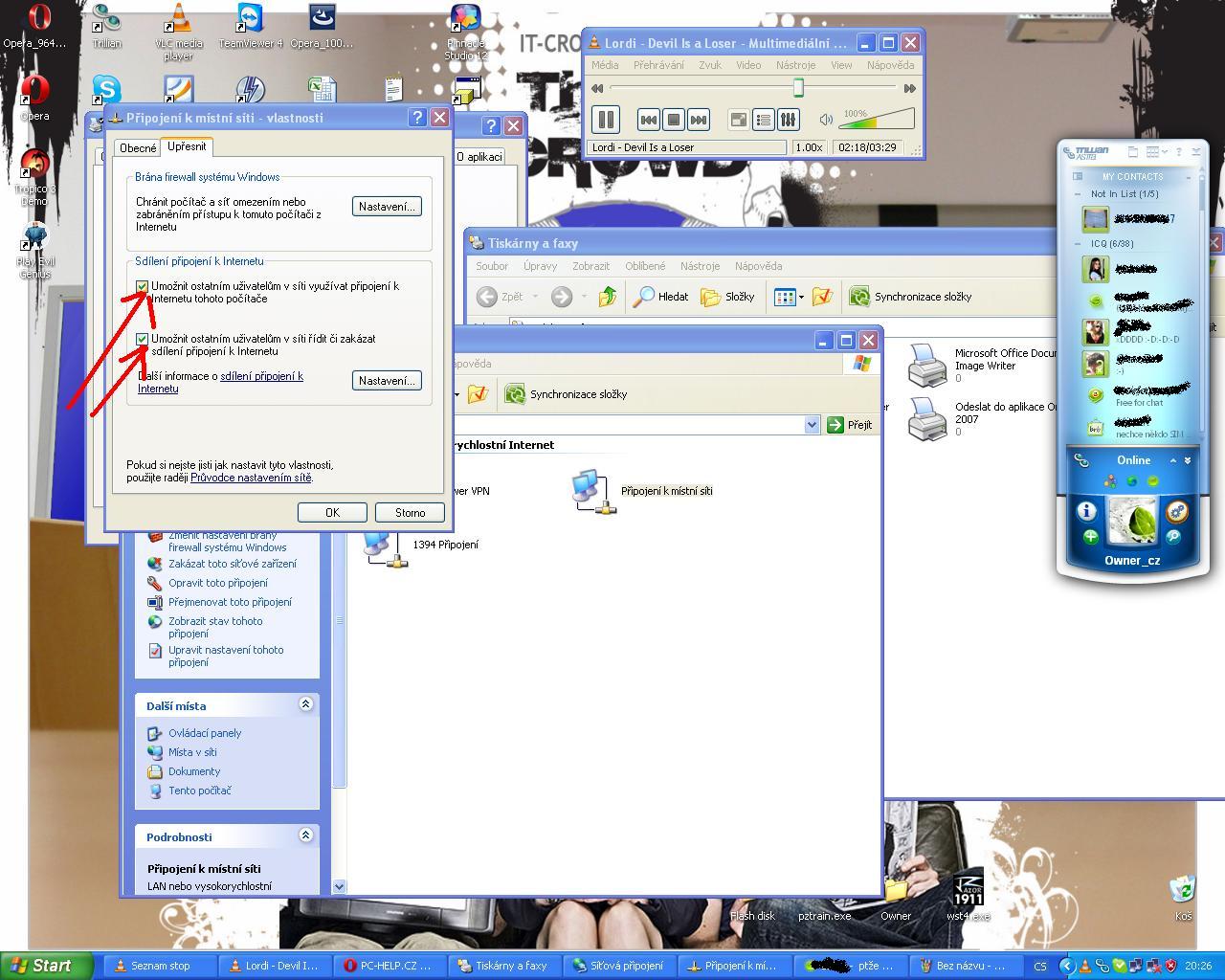
Task: Go up one level in Tiskárny a faxy
Action: (607, 297)
